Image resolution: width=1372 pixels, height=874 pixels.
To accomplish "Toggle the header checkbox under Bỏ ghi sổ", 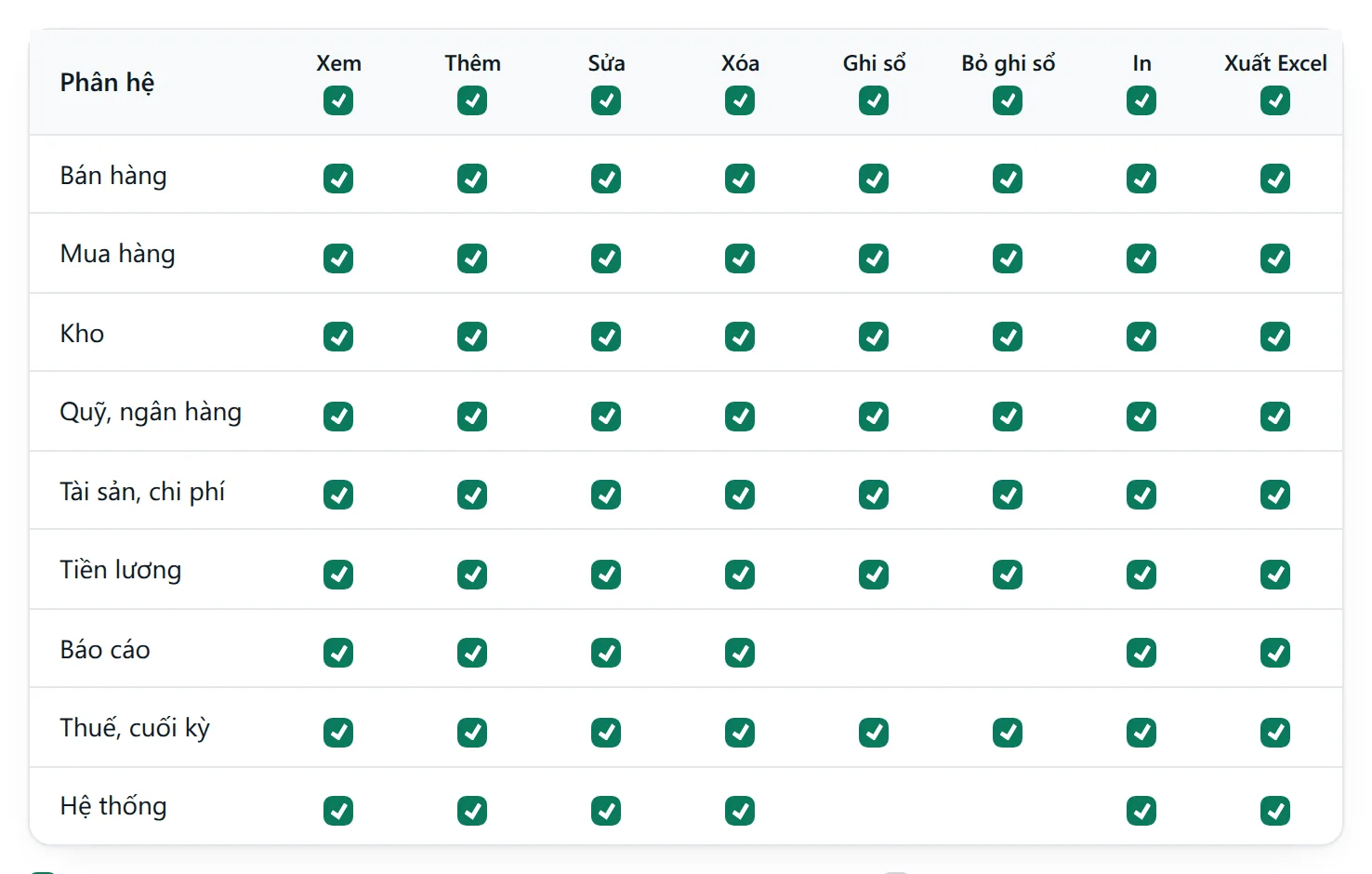I will [1008, 100].
